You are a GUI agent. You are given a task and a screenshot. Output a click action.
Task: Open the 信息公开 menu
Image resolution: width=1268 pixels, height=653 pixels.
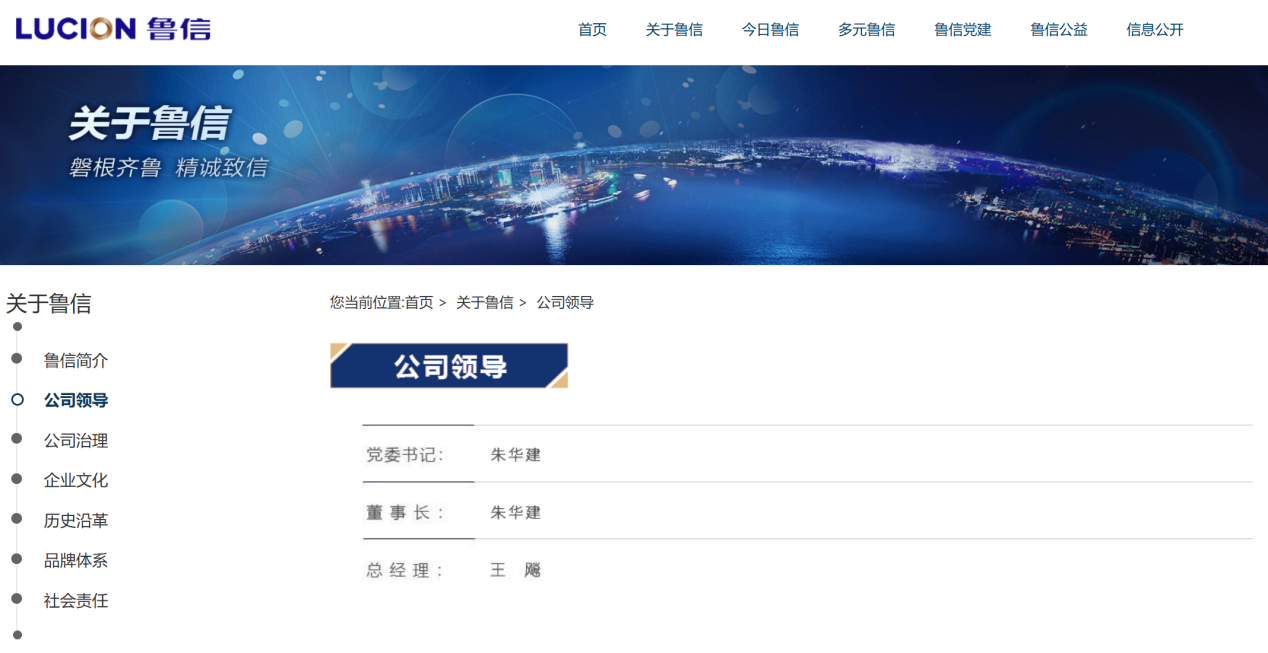pos(1155,30)
